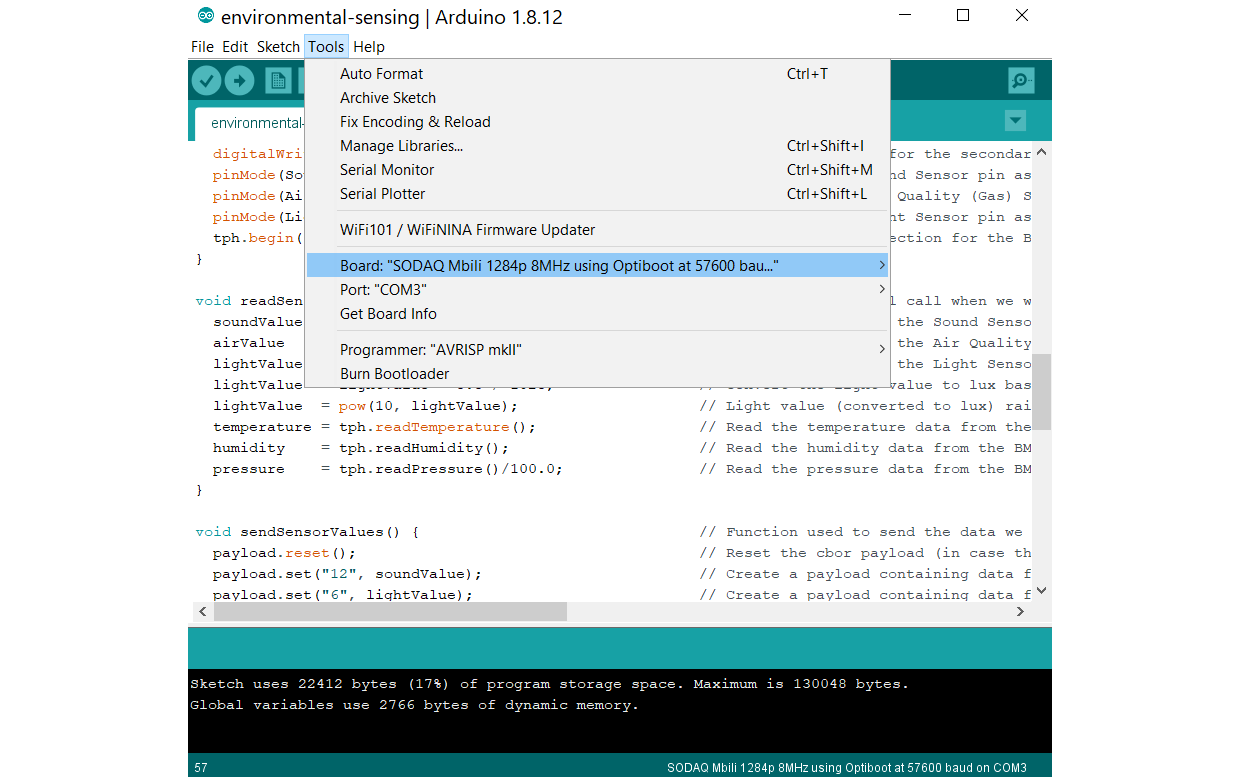This screenshot has height=780, width=1257.
Task: Open the File menu
Action: pyautogui.click(x=202, y=47)
